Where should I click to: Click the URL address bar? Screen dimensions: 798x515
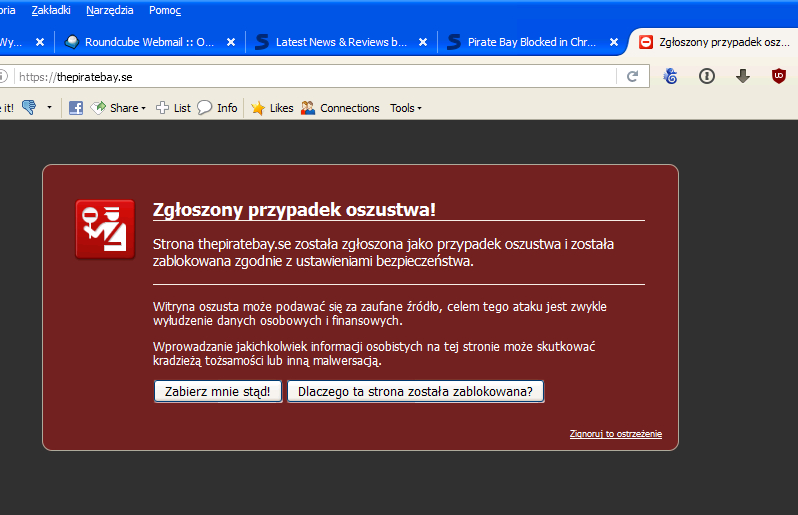coord(316,77)
